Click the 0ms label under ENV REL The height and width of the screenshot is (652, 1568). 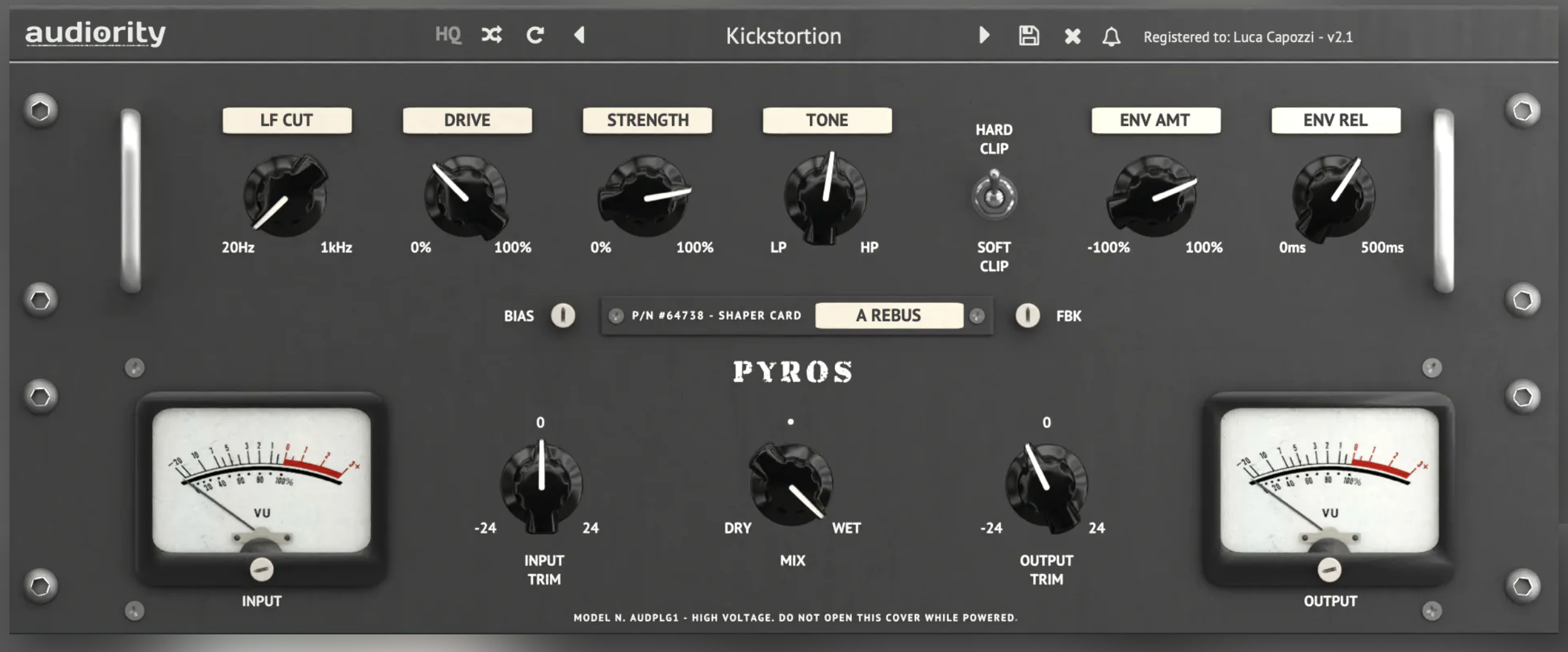pyautogui.click(x=1292, y=247)
